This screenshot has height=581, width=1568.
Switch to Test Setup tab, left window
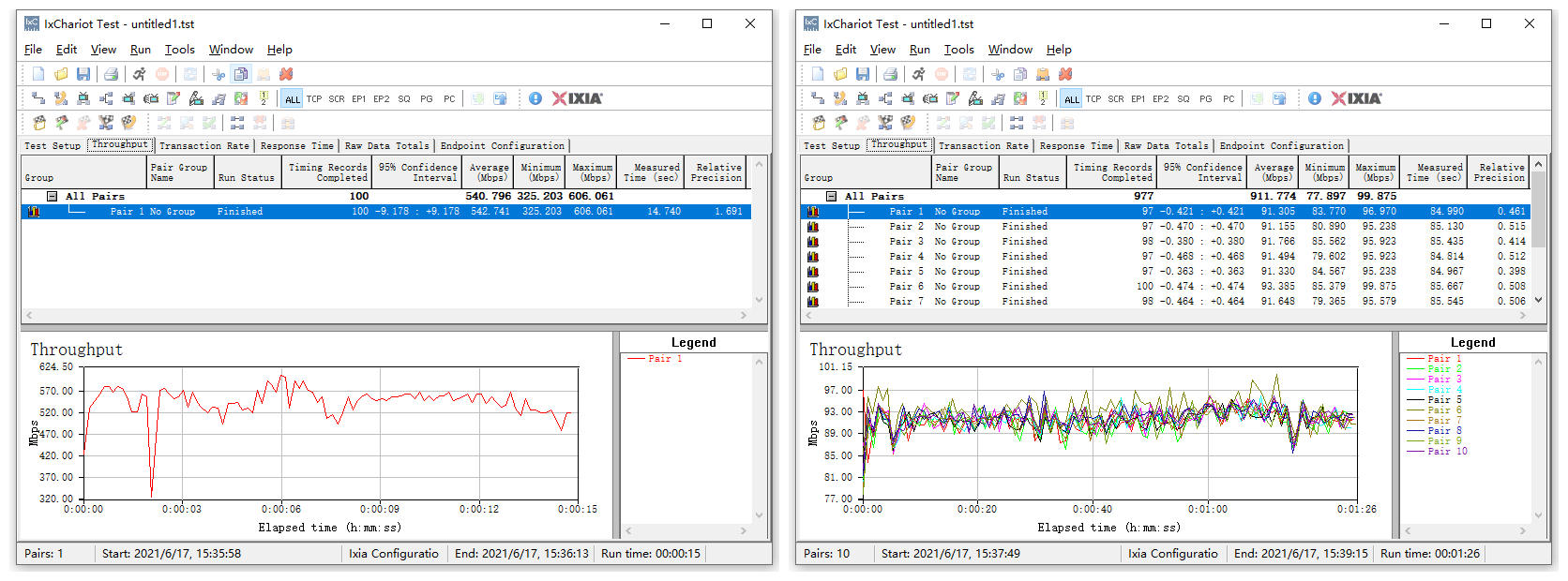53,146
